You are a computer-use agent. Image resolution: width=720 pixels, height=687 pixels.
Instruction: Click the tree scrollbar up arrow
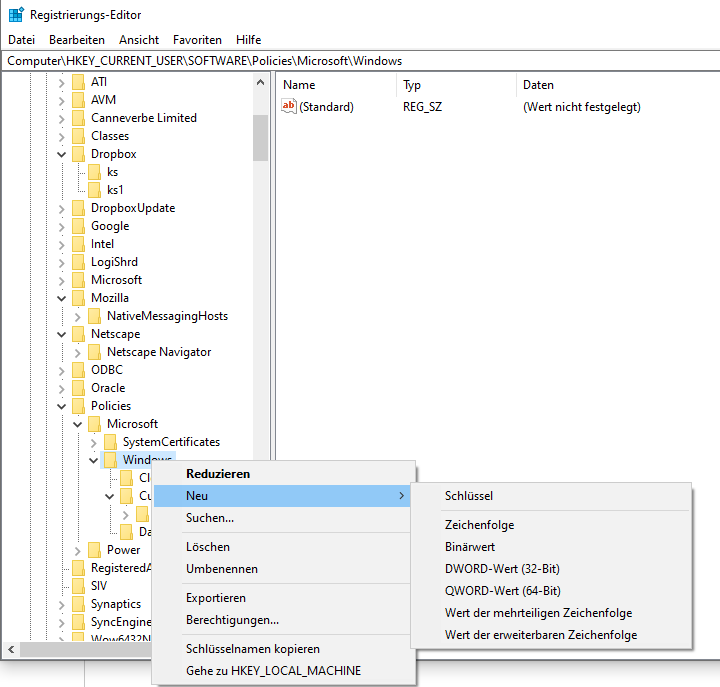(x=260, y=83)
